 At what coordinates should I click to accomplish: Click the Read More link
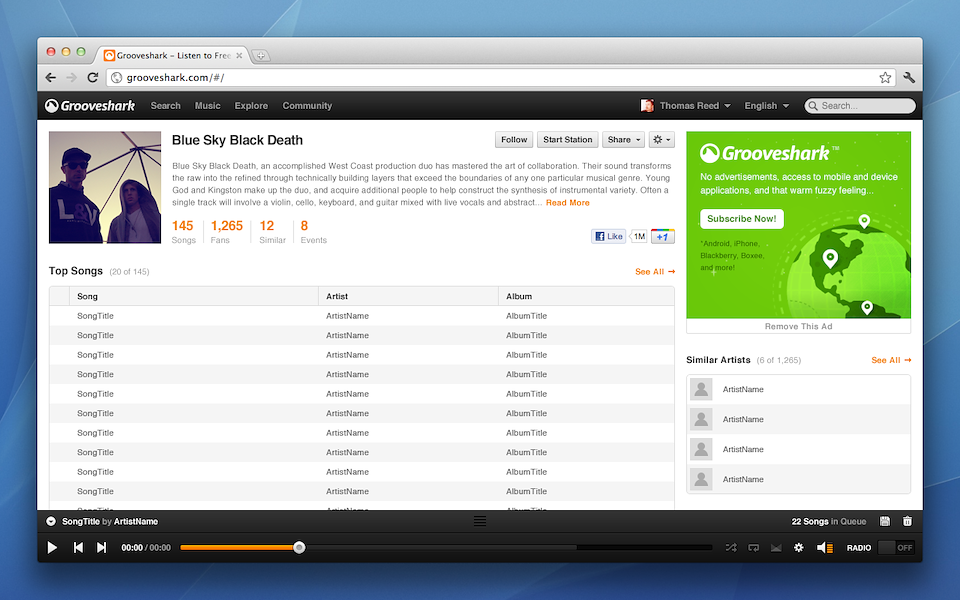[x=568, y=203]
